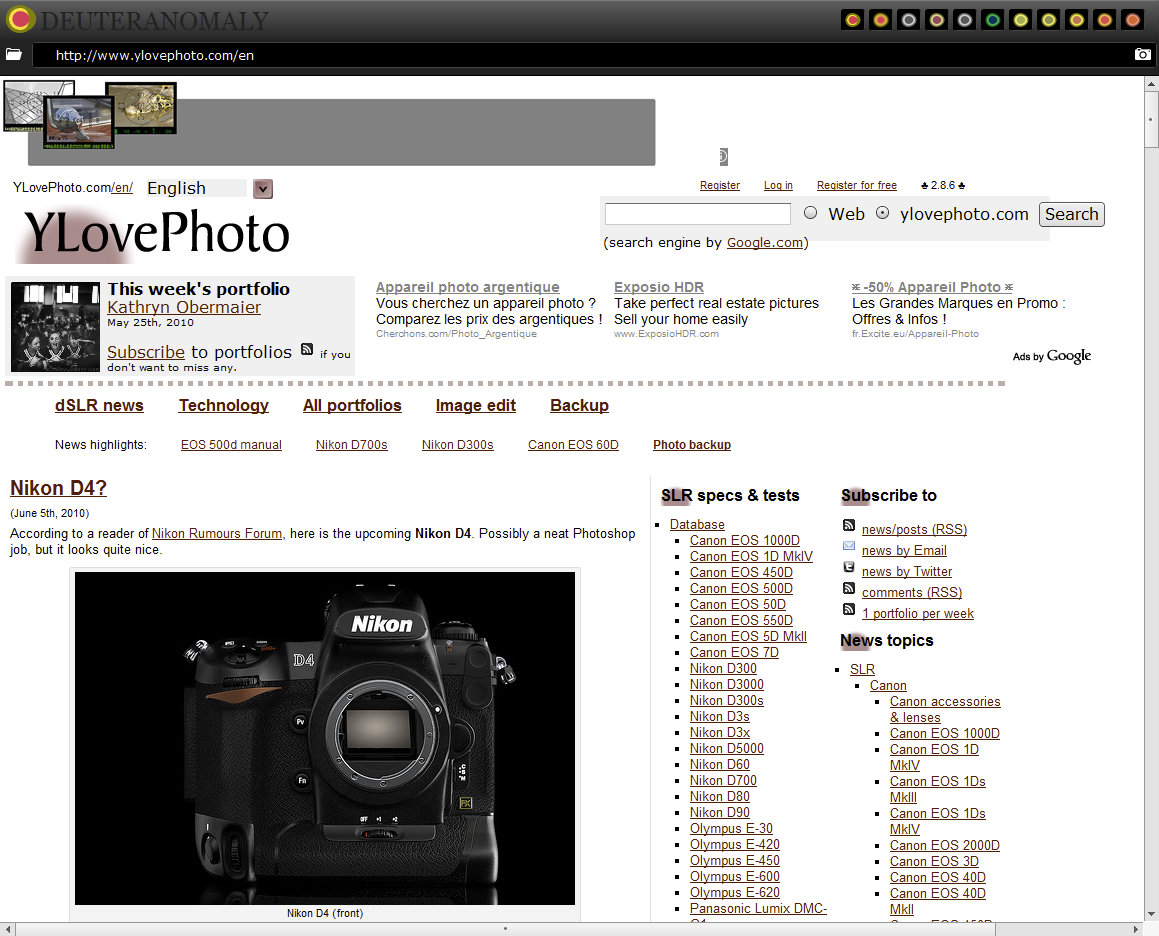Open the Olympus E-620 specs link

735,892
